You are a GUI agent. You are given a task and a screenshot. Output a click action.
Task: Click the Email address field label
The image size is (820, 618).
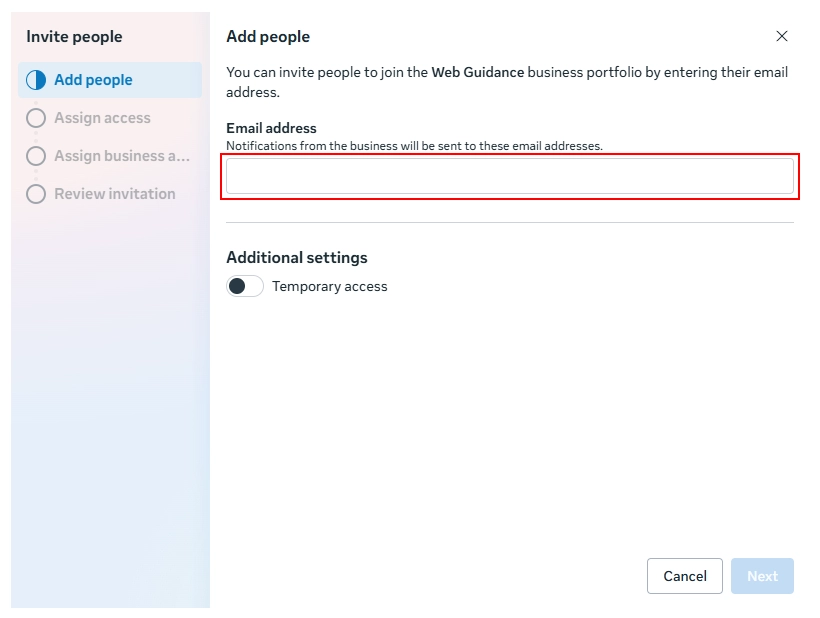click(x=271, y=128)
